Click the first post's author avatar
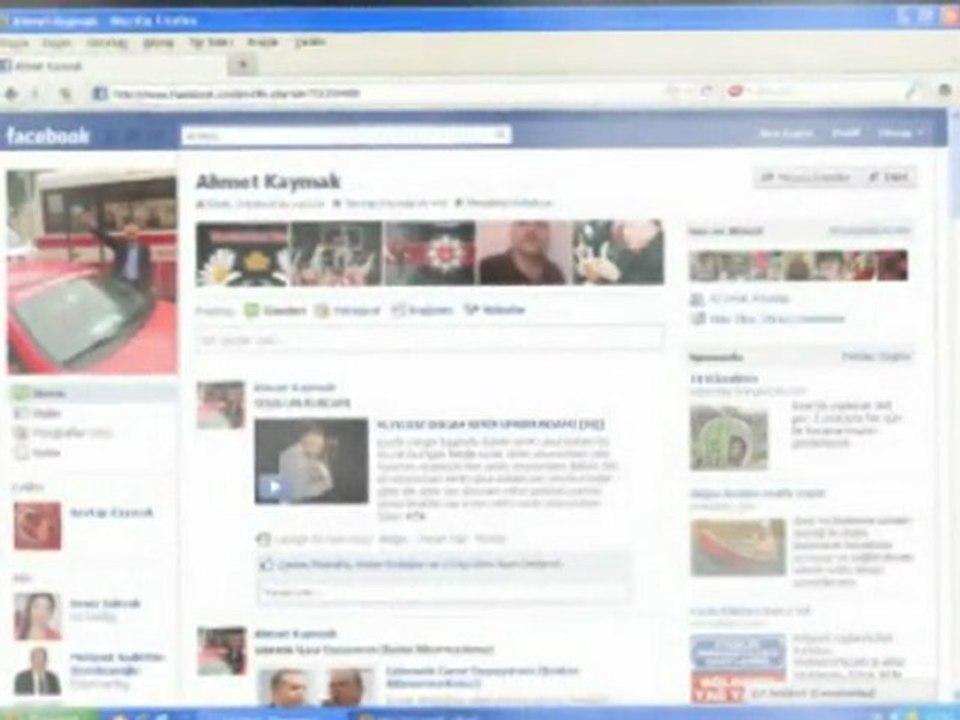The width and height of the screenshot is (960, 720). [221, 405]
